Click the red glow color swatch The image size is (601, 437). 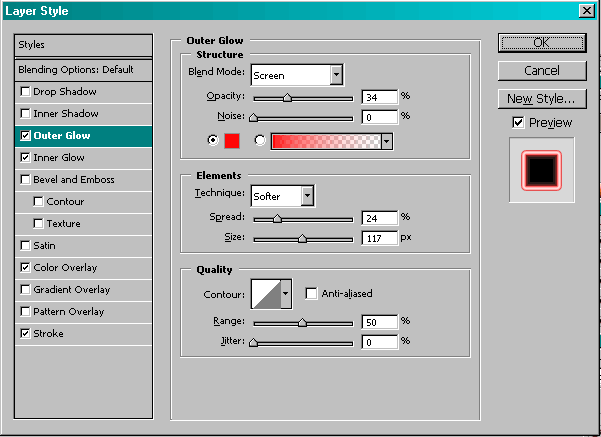click(x=232, y=140)
